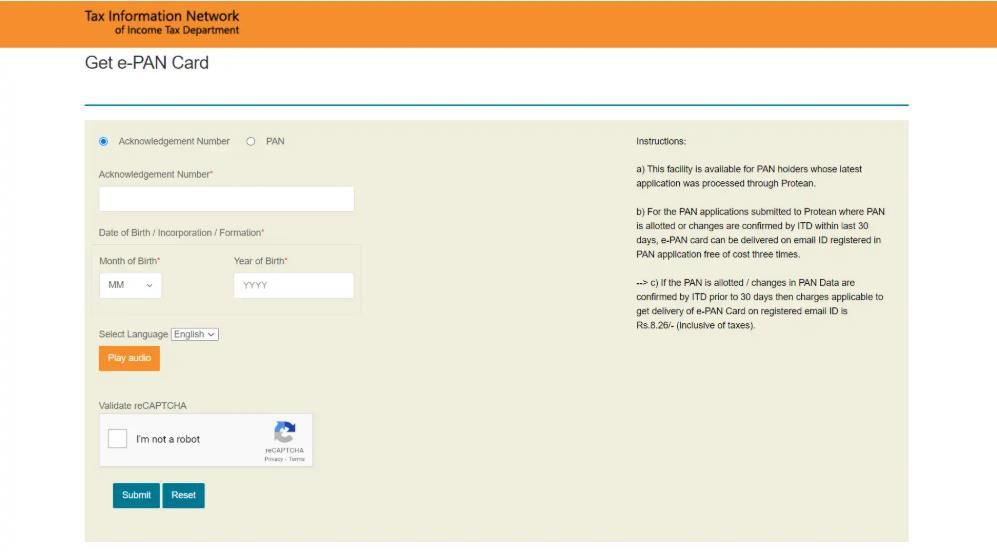Viewport: 997px width, 552px height.
Task: Expand the Select Language English dropdown
Action: pyautogui.click(x=195, y=334)
